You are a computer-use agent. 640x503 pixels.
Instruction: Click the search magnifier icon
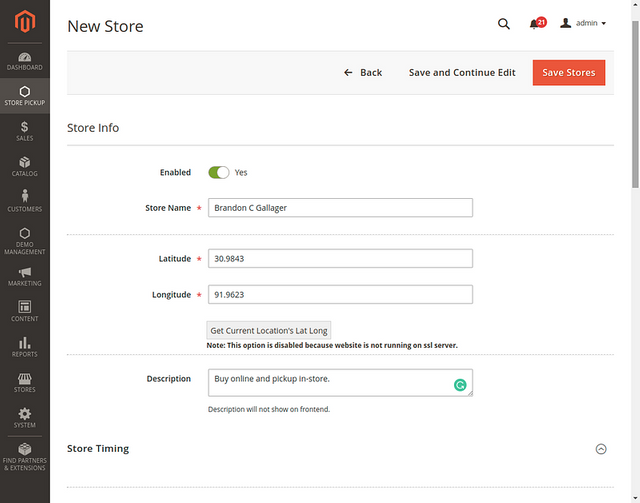504,24
